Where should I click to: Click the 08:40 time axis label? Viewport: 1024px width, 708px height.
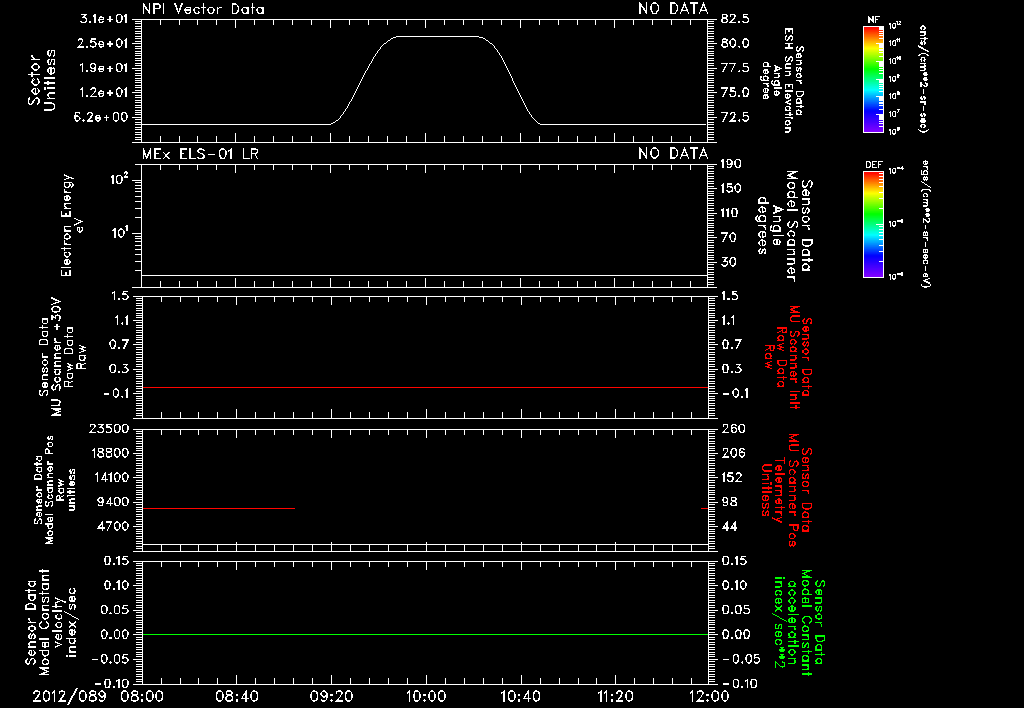[236, 696]
